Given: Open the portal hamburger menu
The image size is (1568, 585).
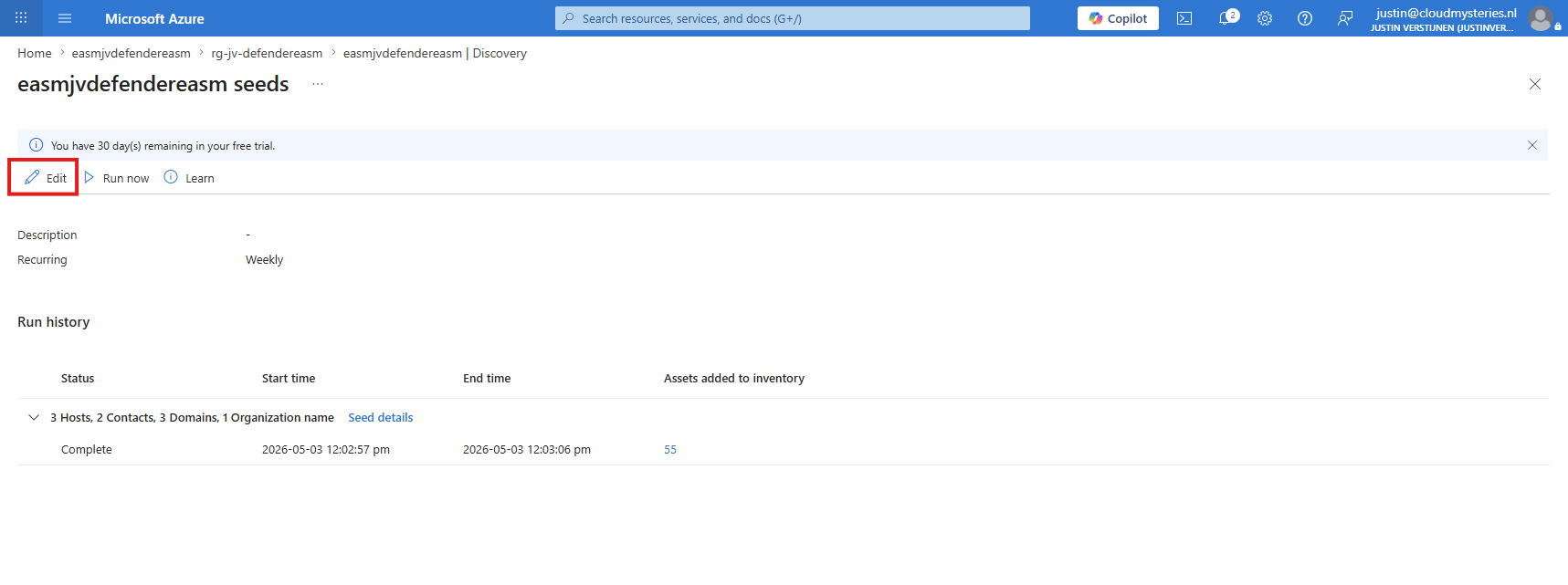Looking at the screenshot, I should 65,18.
